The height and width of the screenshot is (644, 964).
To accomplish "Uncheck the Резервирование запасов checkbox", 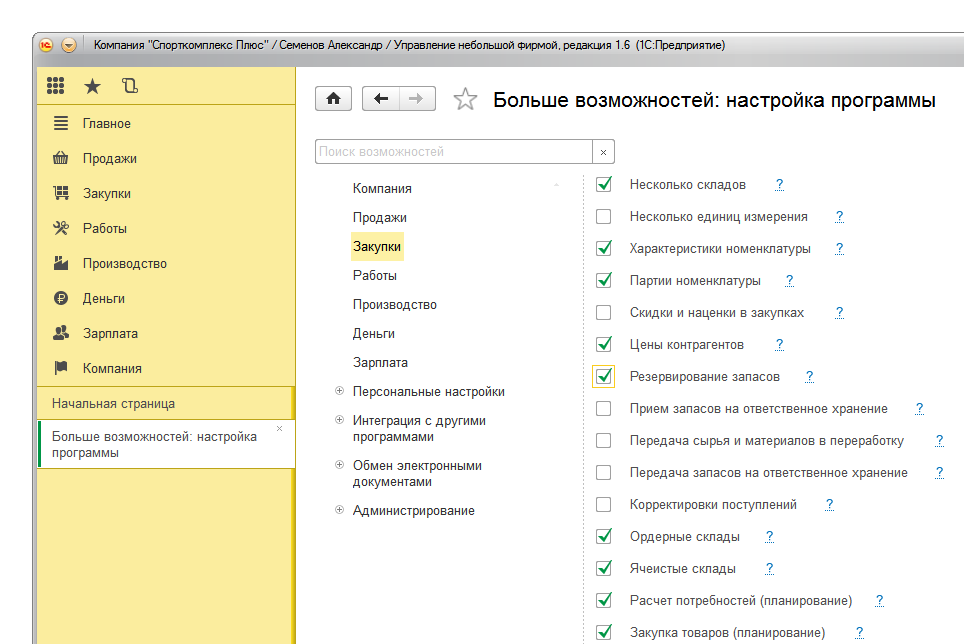I will pyautogui.click(x=603, y=377).
